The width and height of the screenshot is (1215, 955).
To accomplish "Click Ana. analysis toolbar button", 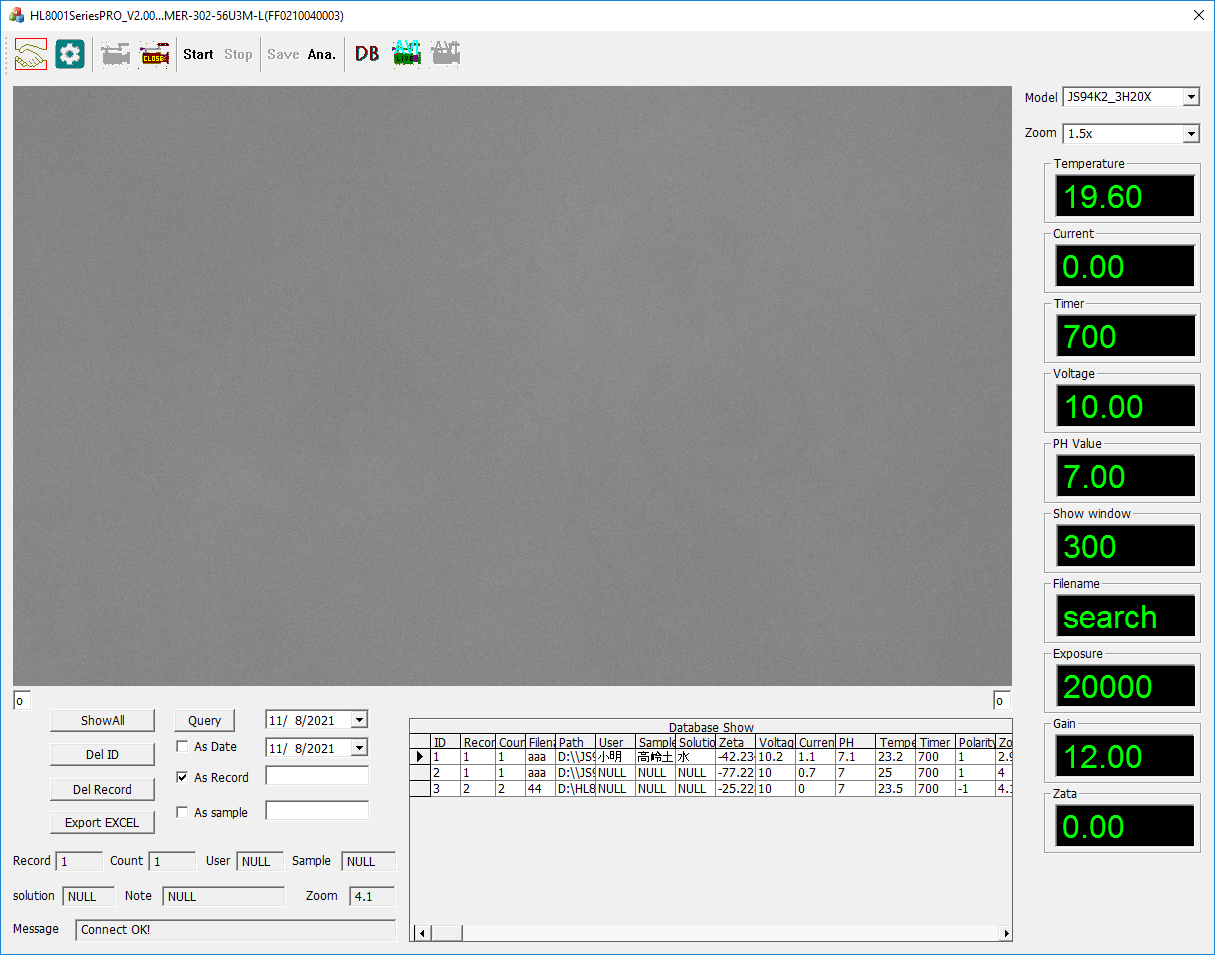I will 321,54.
